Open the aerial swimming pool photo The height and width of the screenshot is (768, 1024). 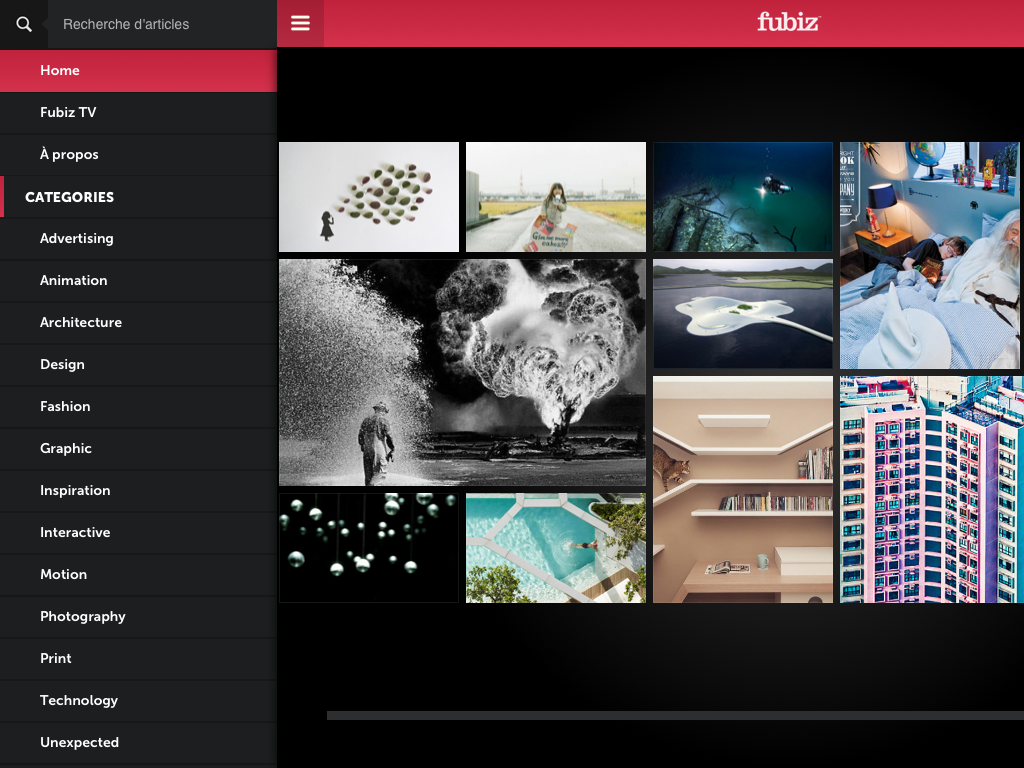coord(555,547)
